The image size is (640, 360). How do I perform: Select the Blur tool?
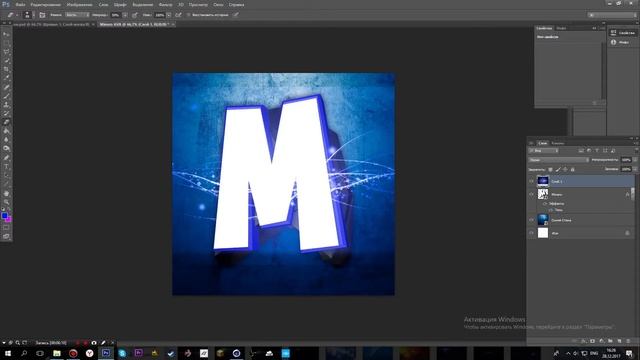pos(6,140)
